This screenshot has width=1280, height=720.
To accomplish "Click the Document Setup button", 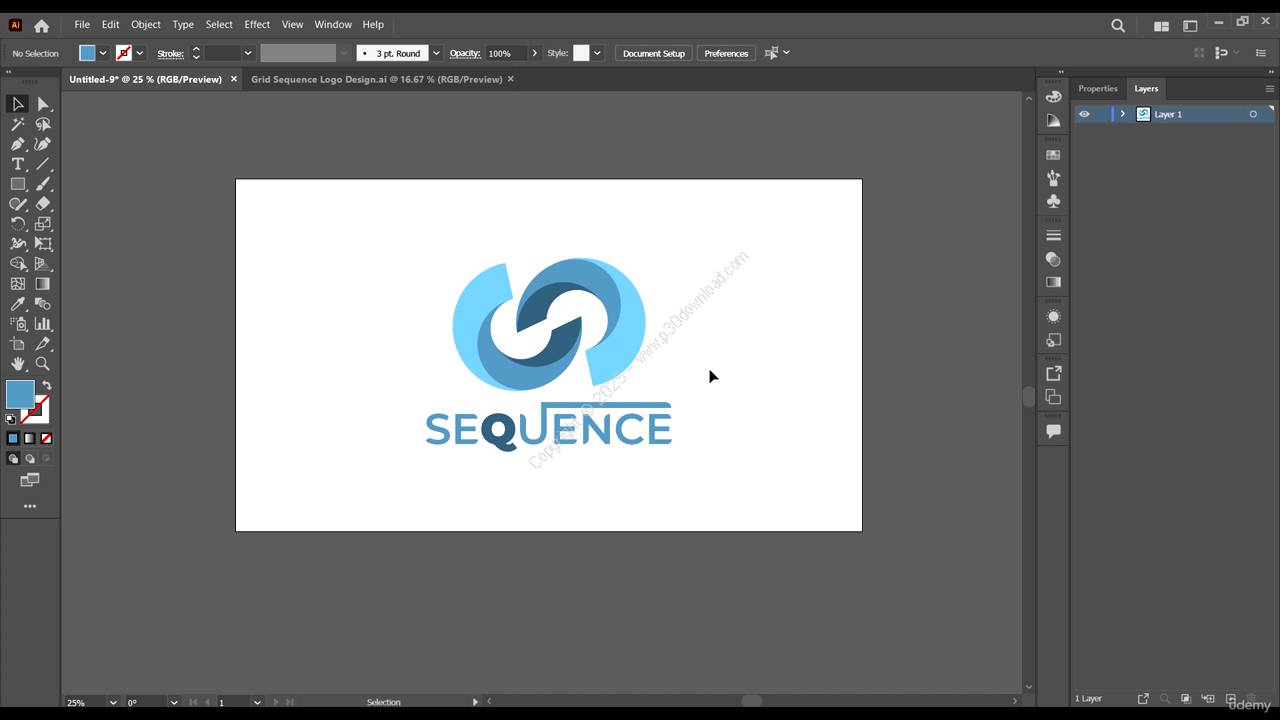I will coord(653,53).
